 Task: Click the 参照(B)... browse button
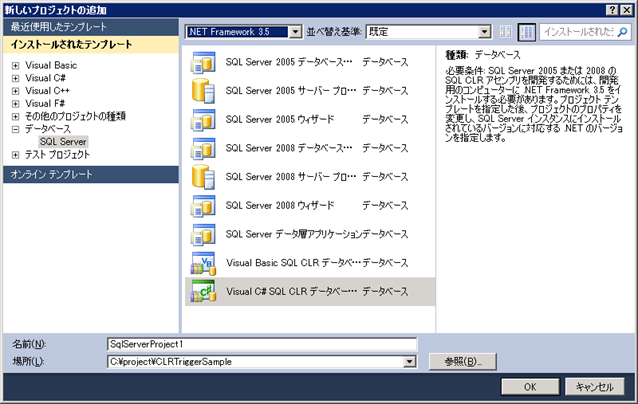point(463,361)
